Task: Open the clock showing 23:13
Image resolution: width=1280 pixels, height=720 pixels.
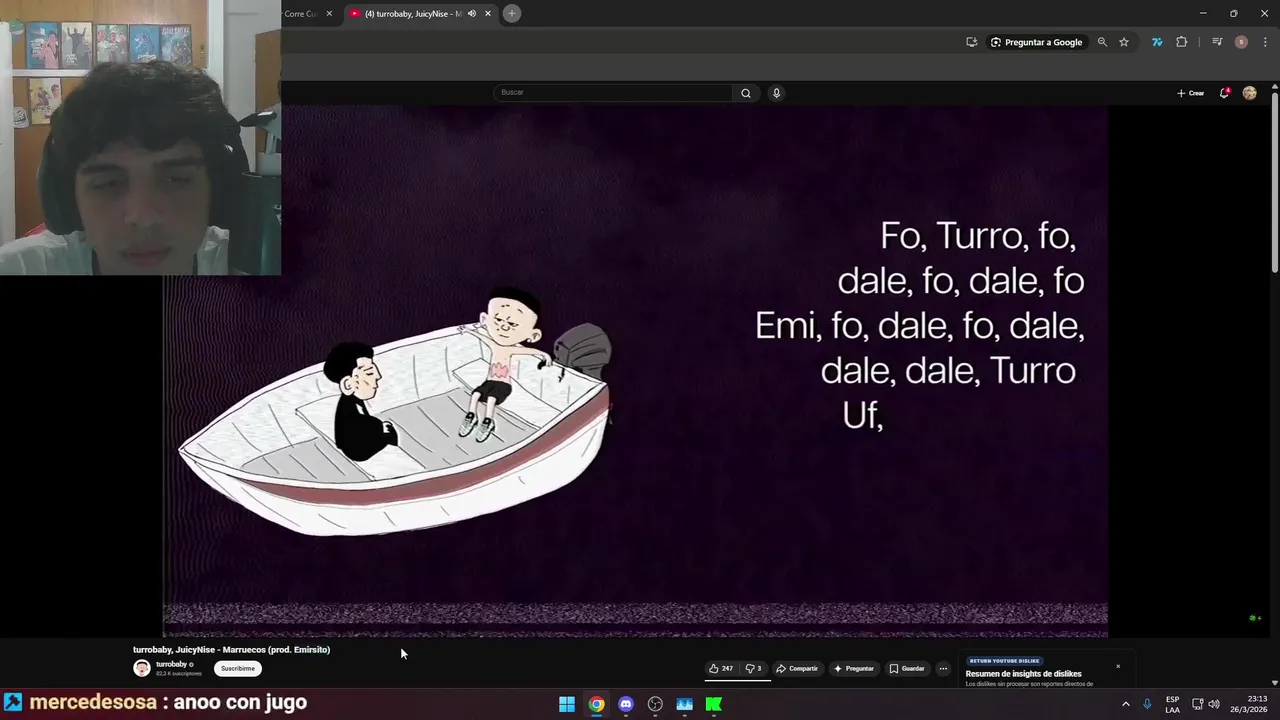Action: click(x=1248, y=704)
